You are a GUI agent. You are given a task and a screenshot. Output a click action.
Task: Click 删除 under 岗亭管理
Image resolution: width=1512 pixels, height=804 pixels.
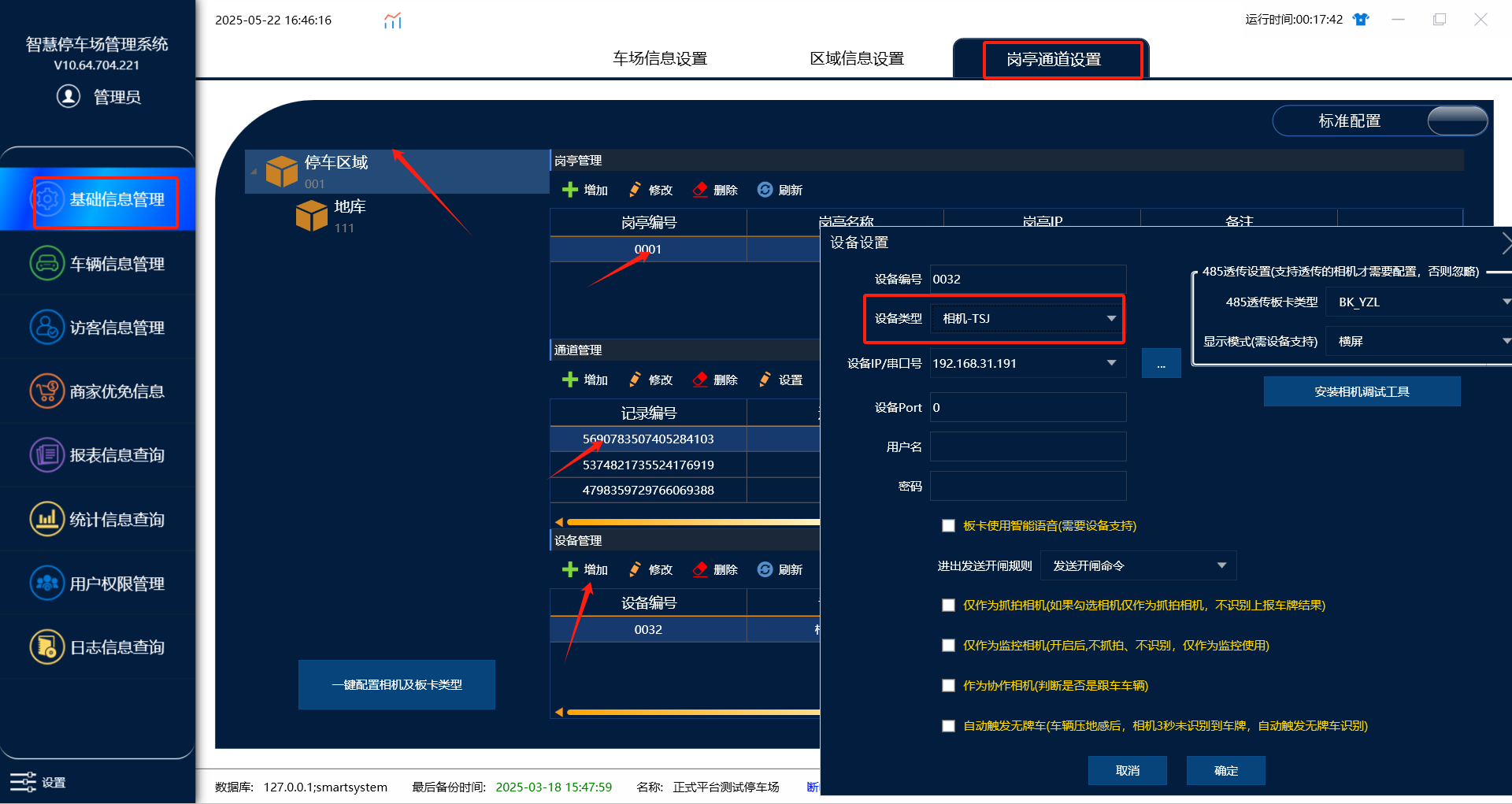[x=715, y=190]
